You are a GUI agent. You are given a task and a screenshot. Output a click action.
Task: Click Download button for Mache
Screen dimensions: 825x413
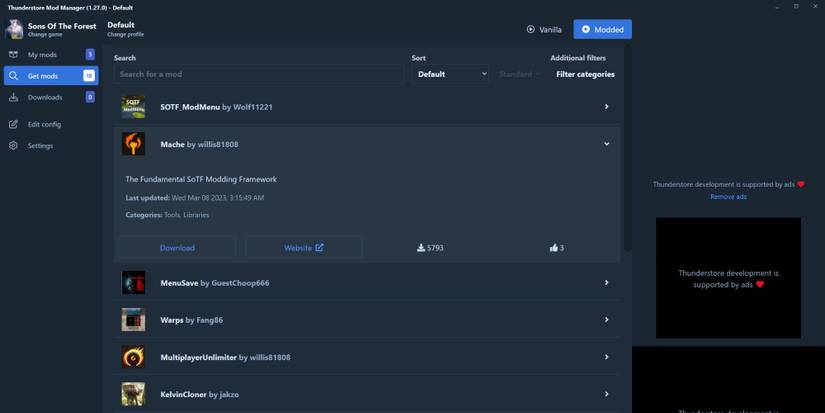click(177, 248)
